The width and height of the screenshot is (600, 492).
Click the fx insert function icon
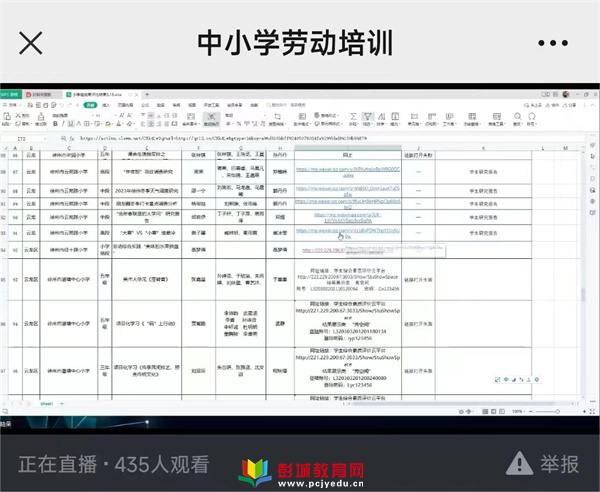point(71,138)
